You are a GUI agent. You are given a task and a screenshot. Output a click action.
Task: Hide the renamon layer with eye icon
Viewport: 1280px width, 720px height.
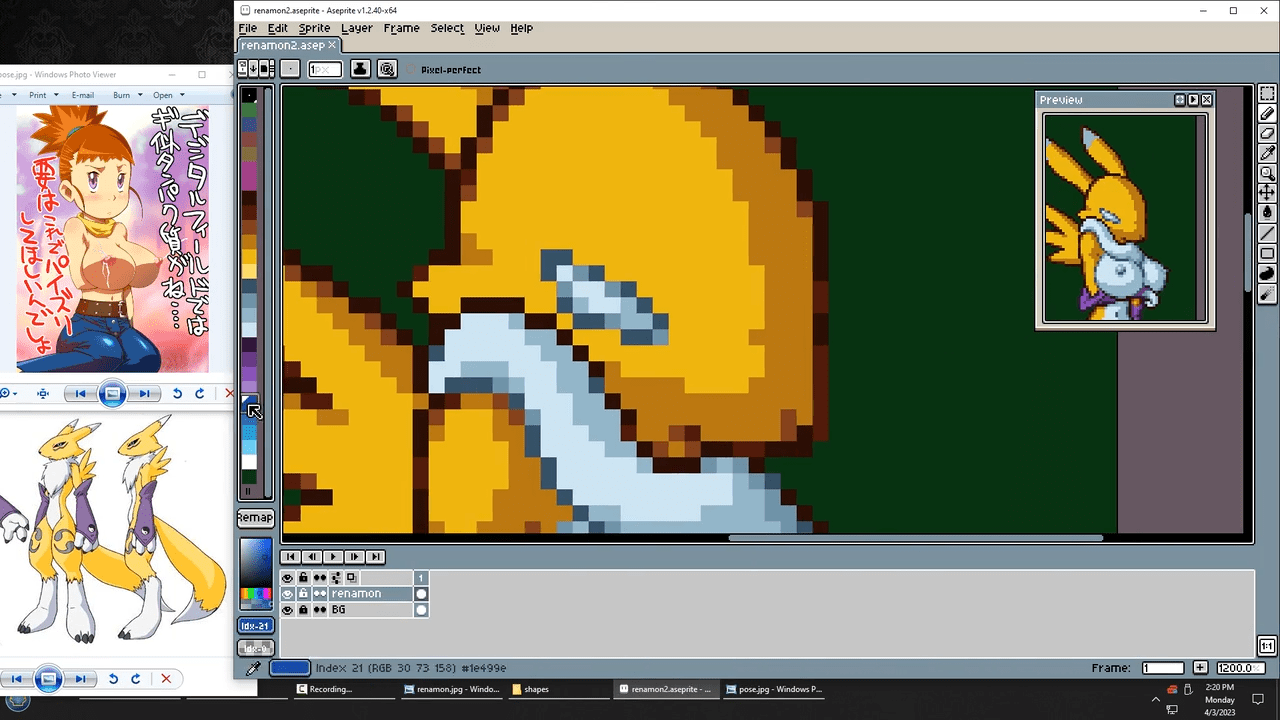pyautogui.click(x=288, y=594)
